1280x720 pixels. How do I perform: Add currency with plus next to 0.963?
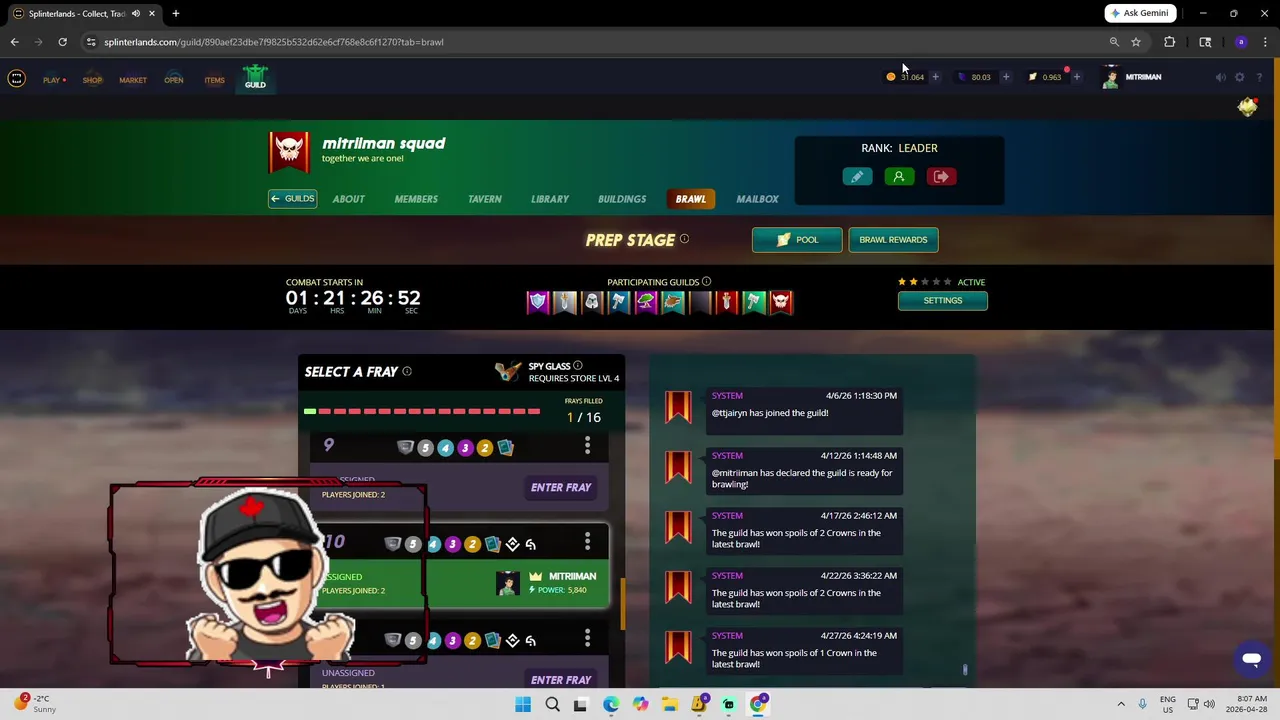[x=1076, y=77]
